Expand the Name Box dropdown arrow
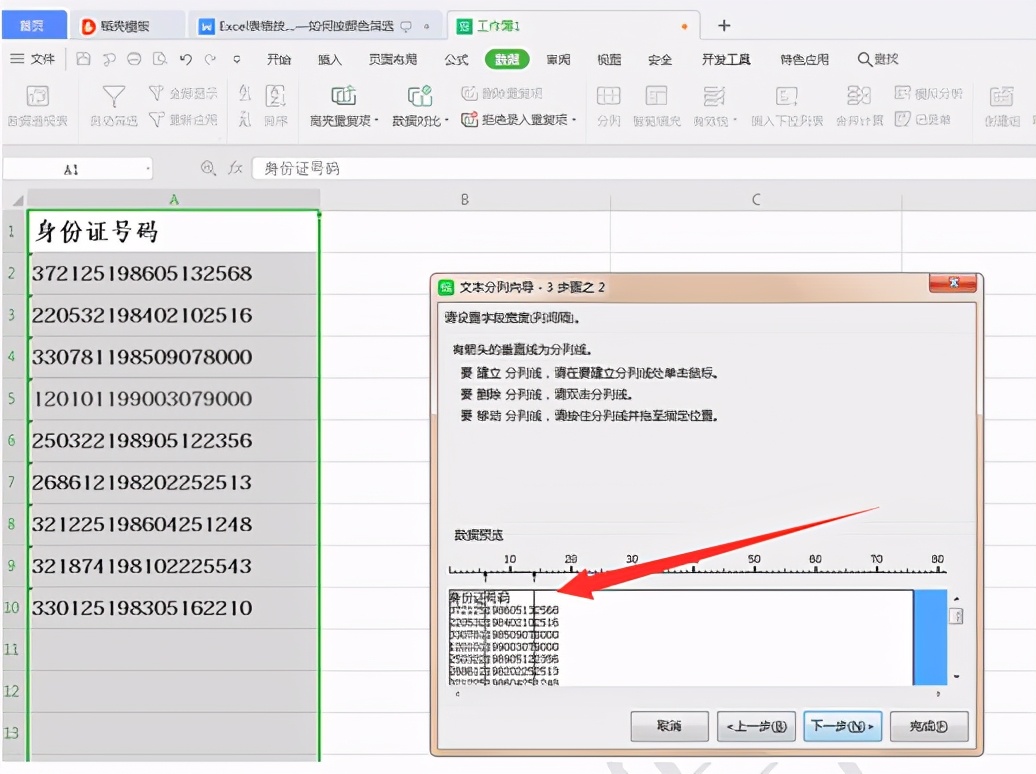Image resolution: width=1036 pixels, height=774 pixels. point(148,170)
